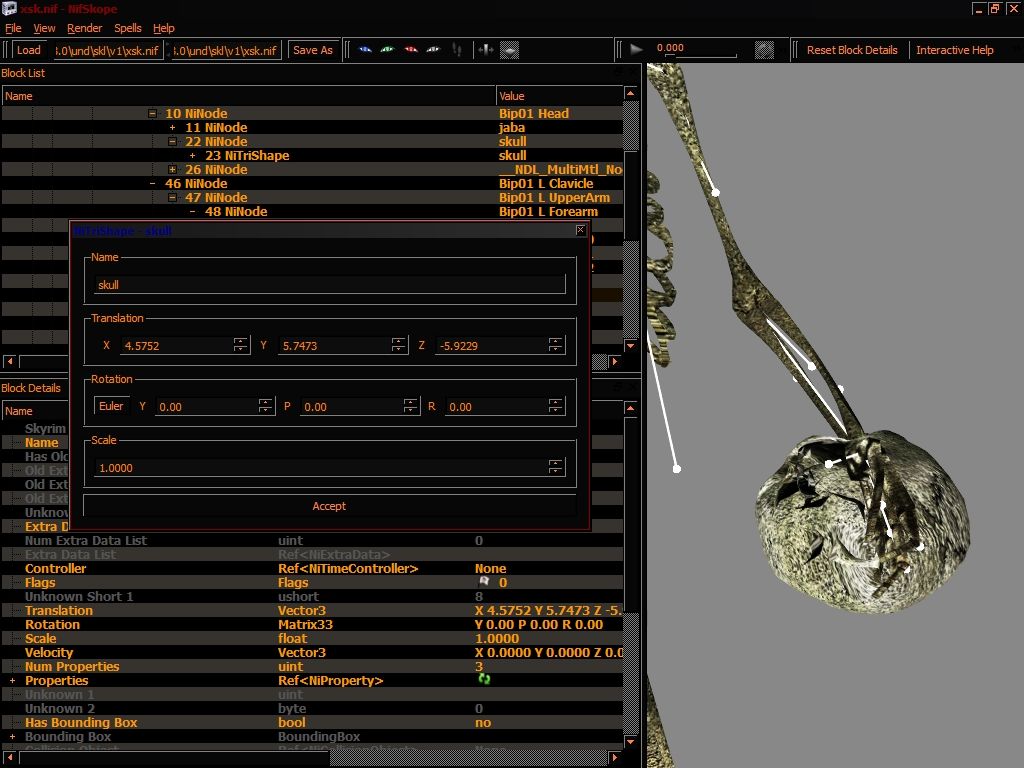Click the Block Details scroll up arrow
The height and width of the screenshot is (768, 1024).
(x=630, y=409)
